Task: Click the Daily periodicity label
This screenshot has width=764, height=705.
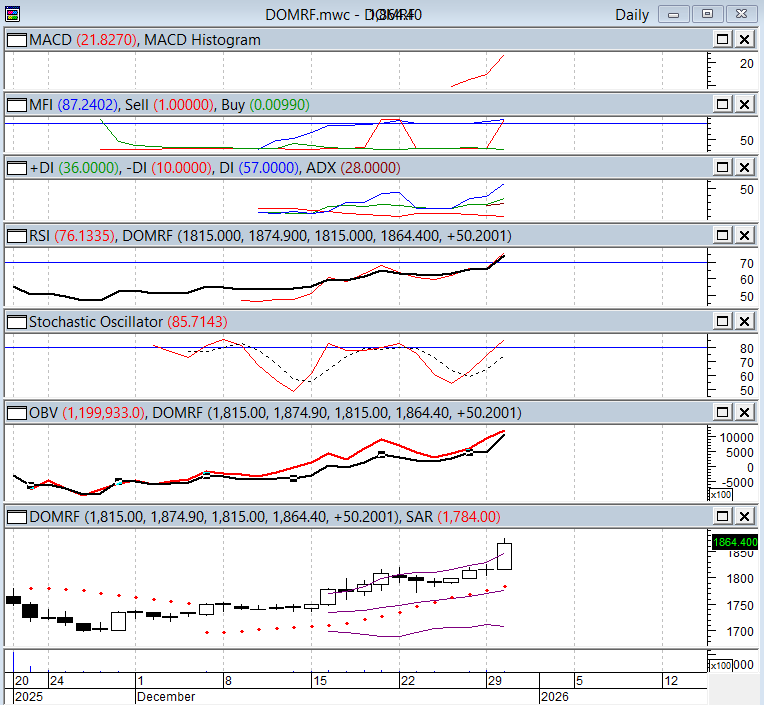Action: point(632,15)
